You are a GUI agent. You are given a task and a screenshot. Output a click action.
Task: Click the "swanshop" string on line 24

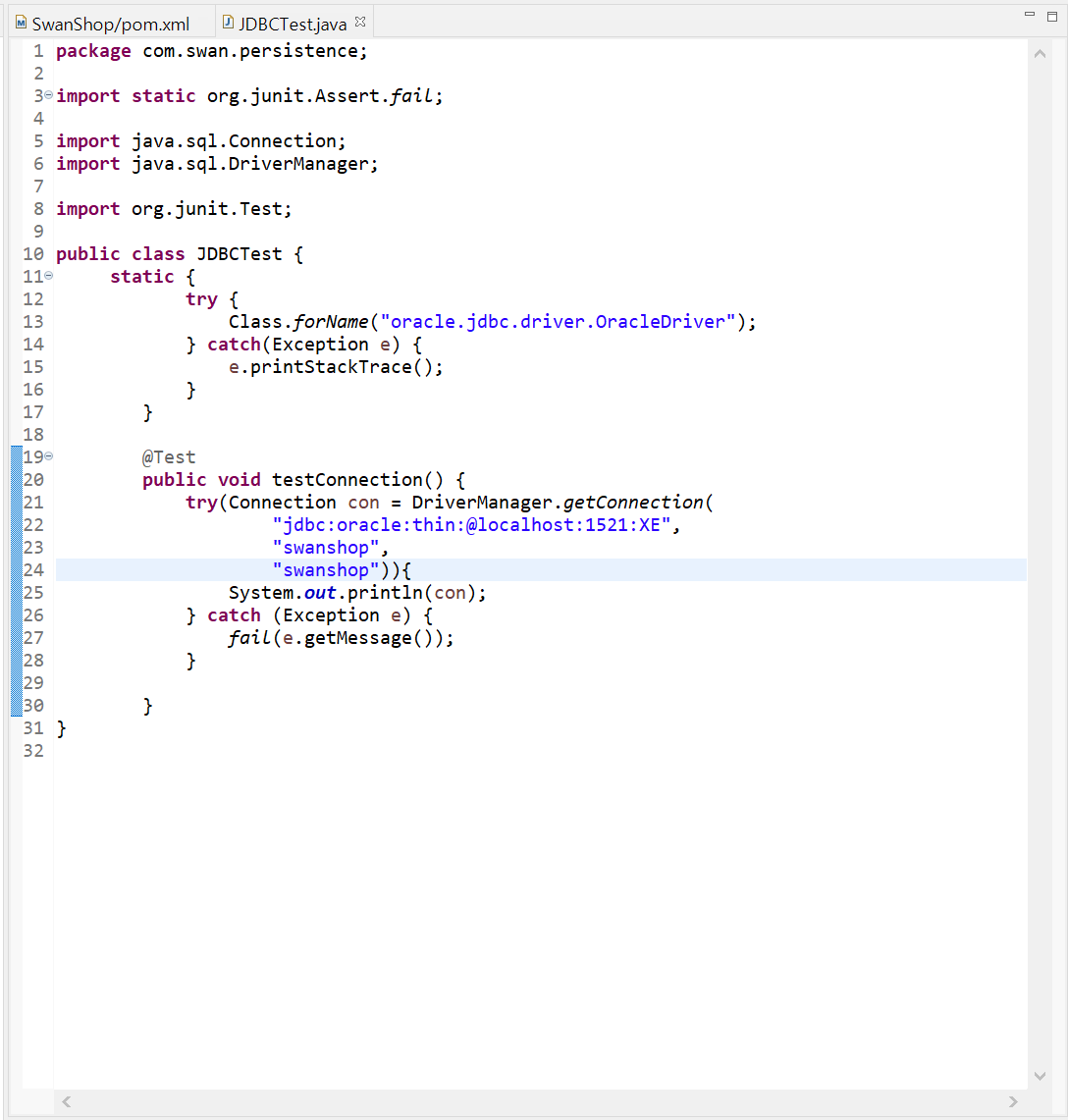[326, 570]
